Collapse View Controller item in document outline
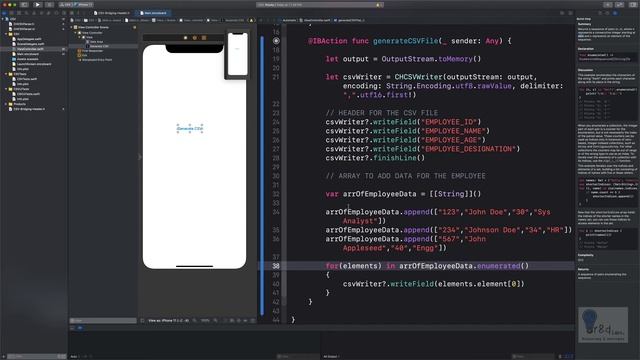Image resolution: width=640 pixels, height=360 pixels. tap(76, 33)
